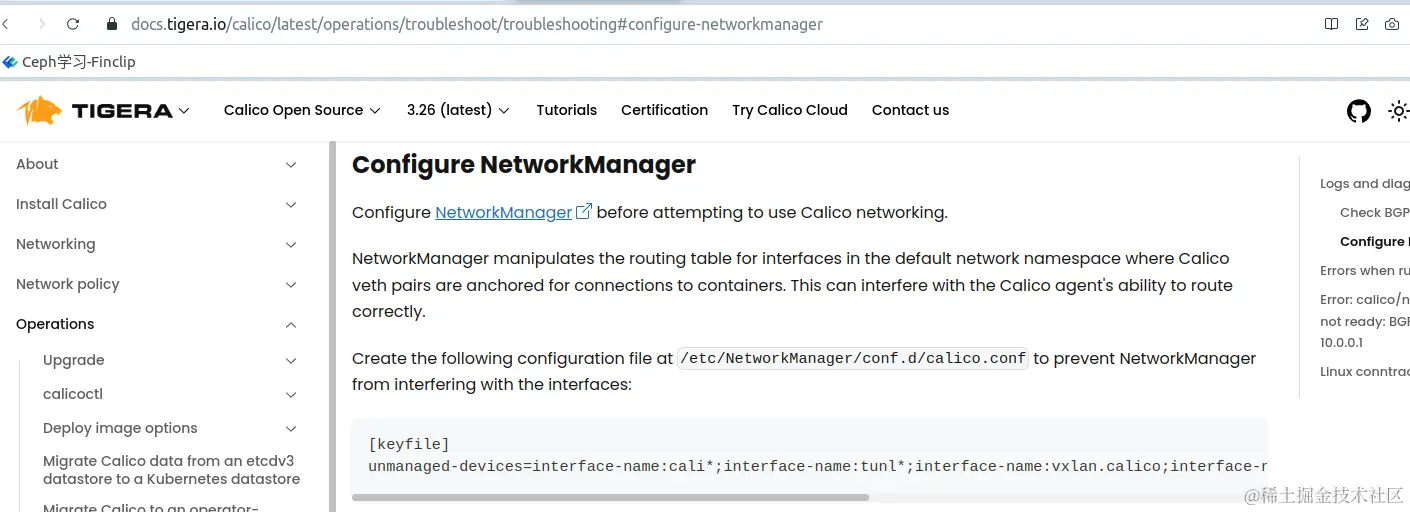
Task: Open the Tigera product dropdown chevron
Action: point(184,110)
